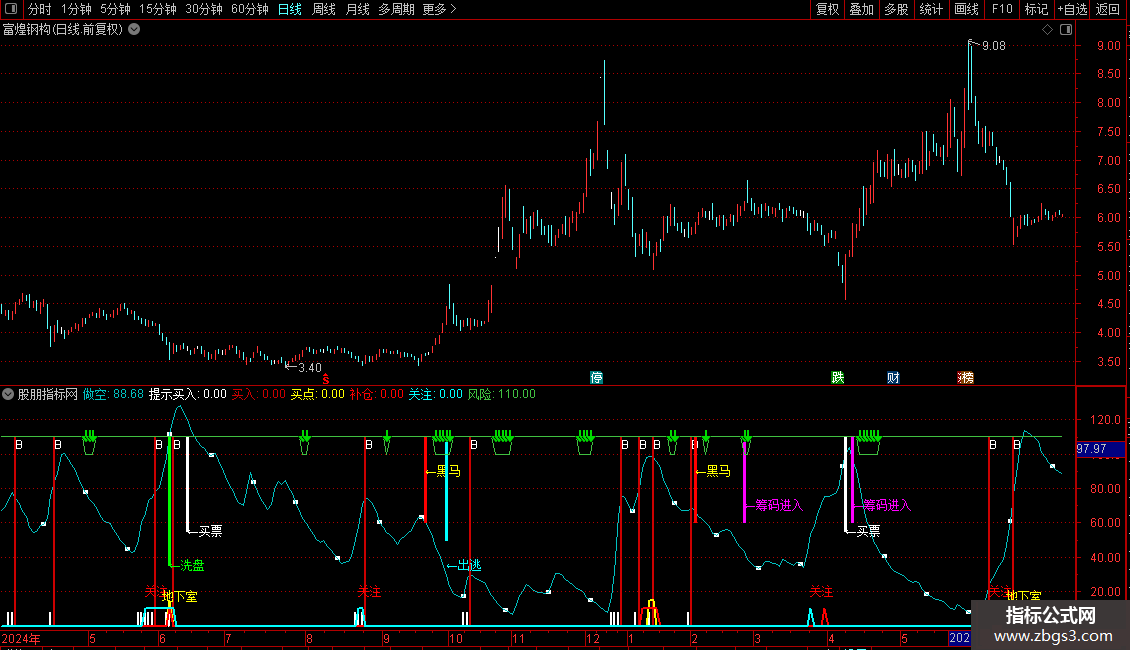Click the green 洗盘 signal label
This screenshot has width=1130, height=650.
pyautogui.click(x=192, y=565)
